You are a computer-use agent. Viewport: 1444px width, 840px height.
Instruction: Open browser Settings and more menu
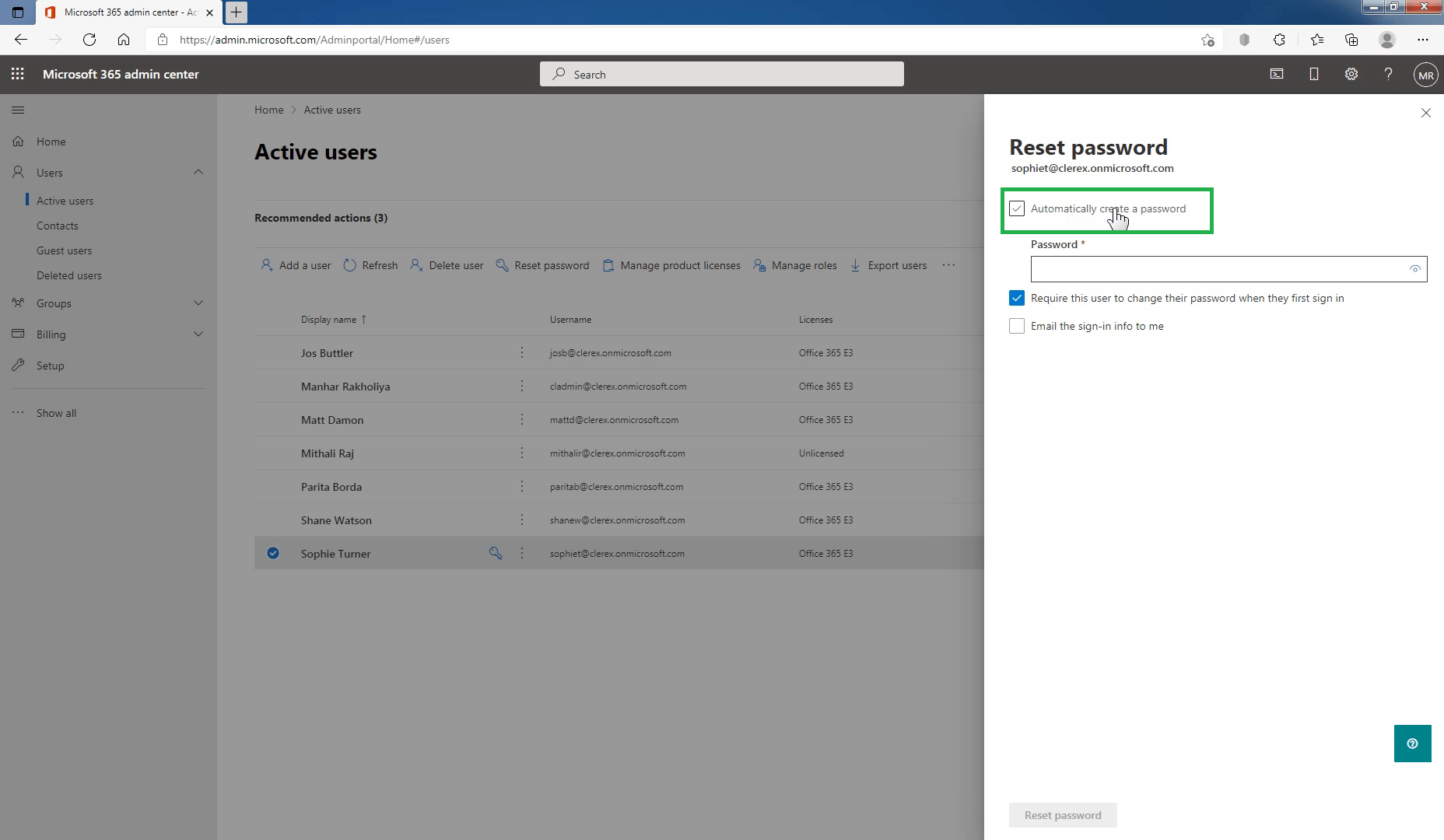1423,40
